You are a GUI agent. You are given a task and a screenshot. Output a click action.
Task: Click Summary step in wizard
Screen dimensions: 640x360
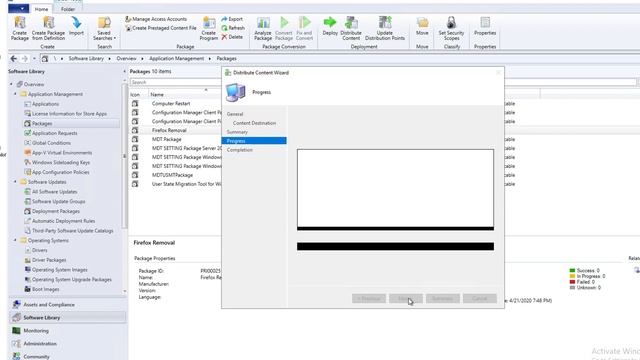pos(237,132)
